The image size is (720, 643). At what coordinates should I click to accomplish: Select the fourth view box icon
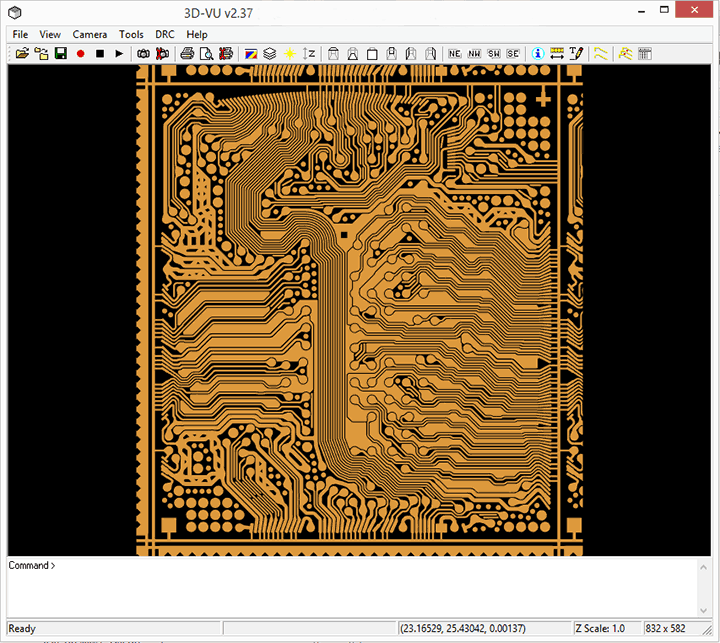(392, 54)
